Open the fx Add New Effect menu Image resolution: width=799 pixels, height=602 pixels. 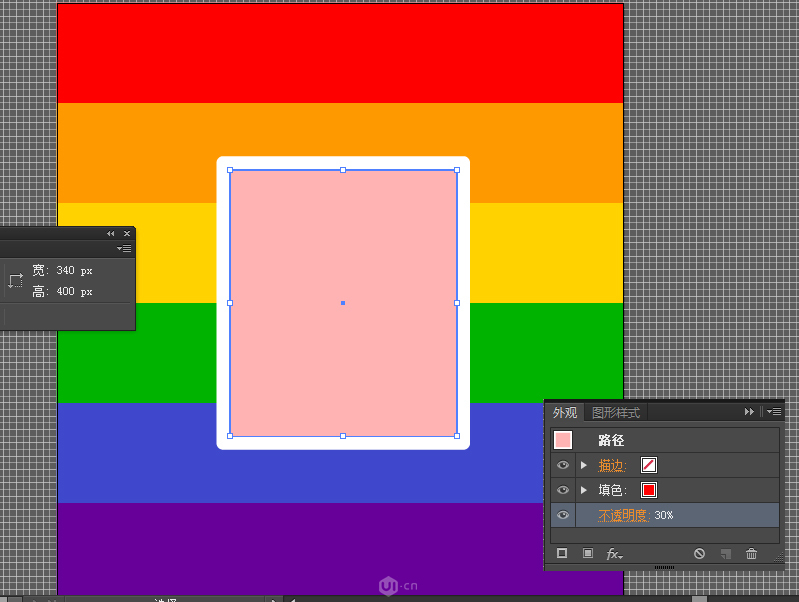614,554
